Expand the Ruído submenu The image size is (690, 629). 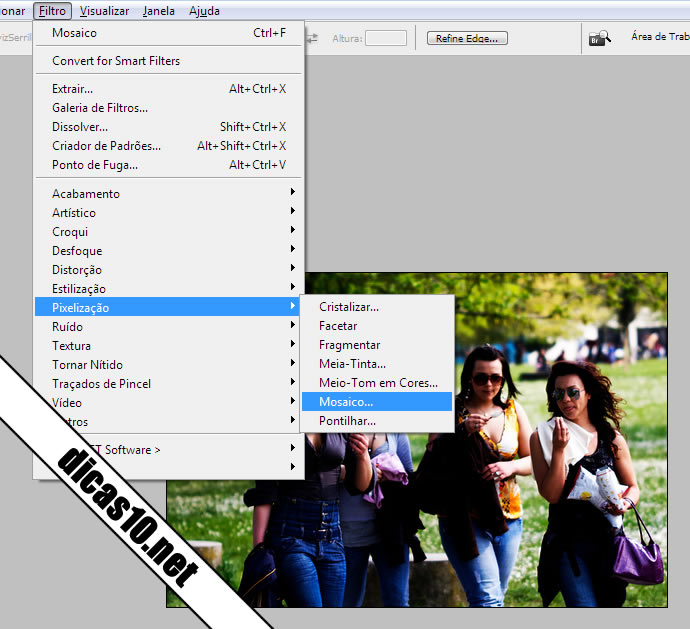click(169, 327)
